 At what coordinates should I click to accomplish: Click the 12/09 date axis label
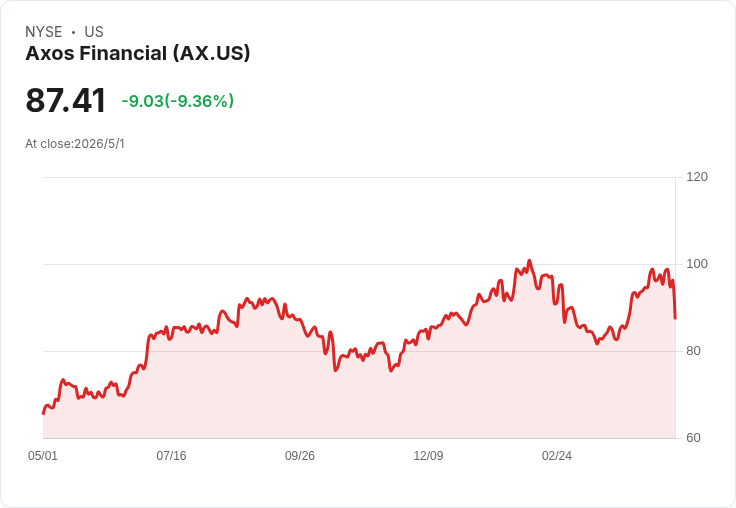click(x=428, y=456)
